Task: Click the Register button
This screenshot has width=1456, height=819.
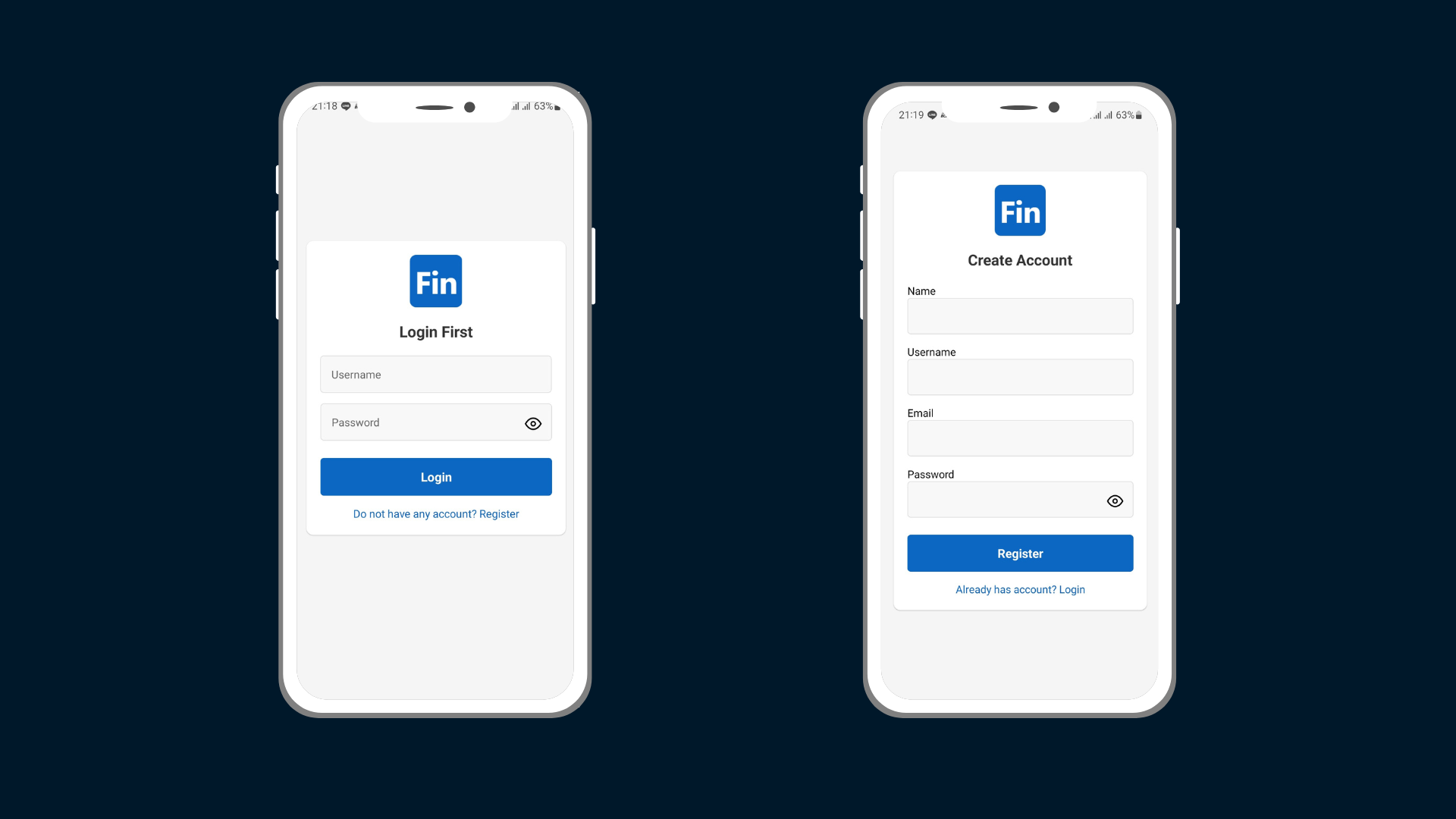Action: 1020,553
